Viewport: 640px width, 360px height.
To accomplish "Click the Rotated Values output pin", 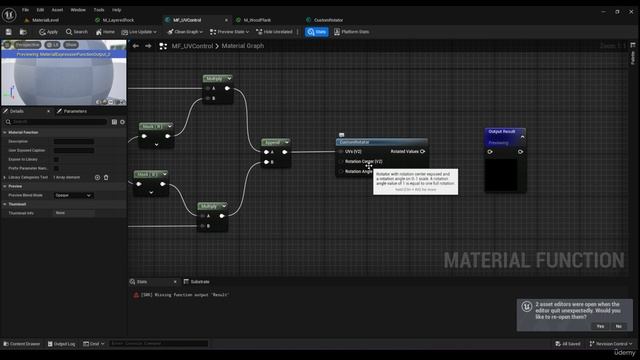I will (x=422, y=151).
